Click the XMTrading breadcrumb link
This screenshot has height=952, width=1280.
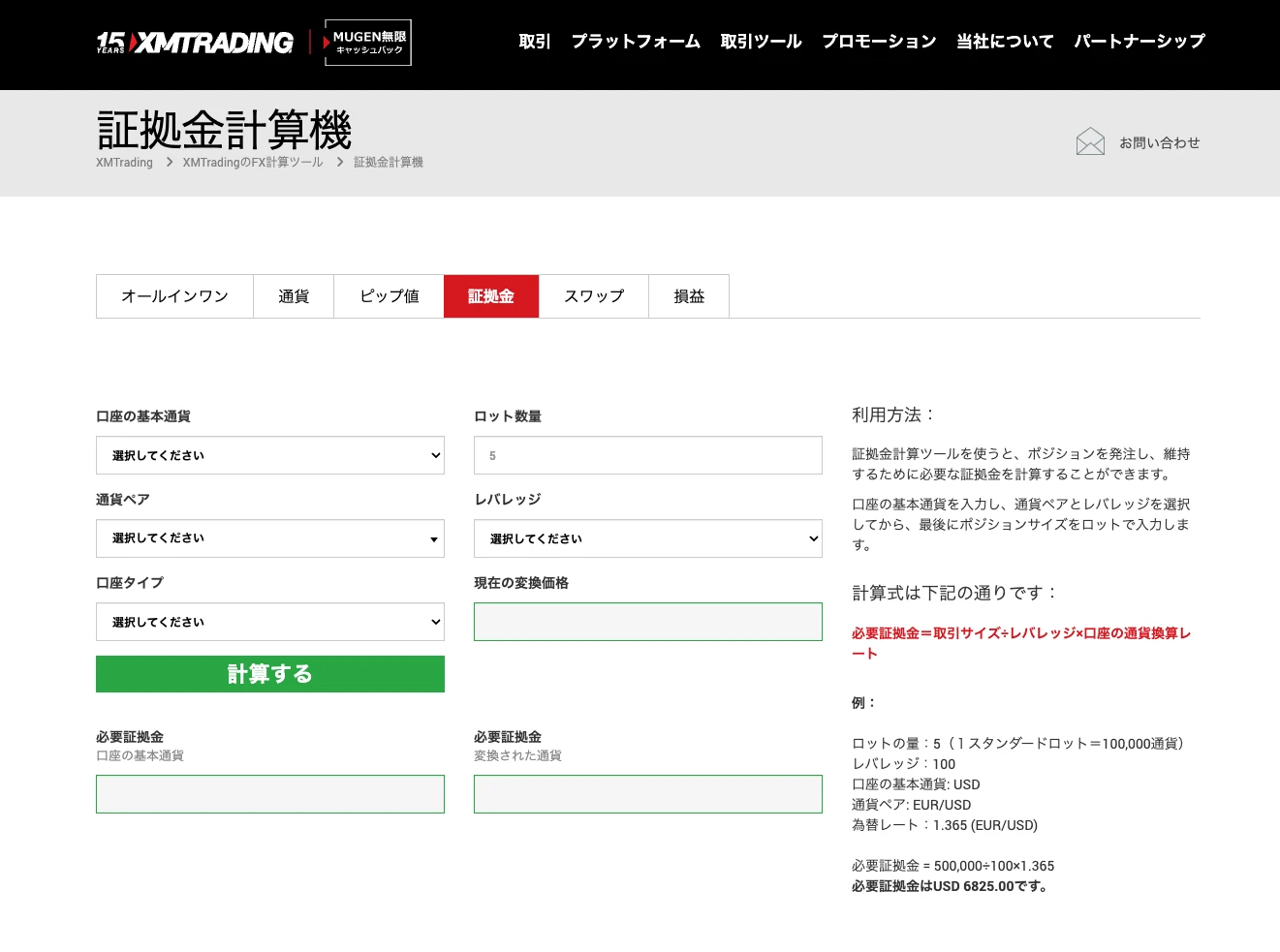coord(124,162)
